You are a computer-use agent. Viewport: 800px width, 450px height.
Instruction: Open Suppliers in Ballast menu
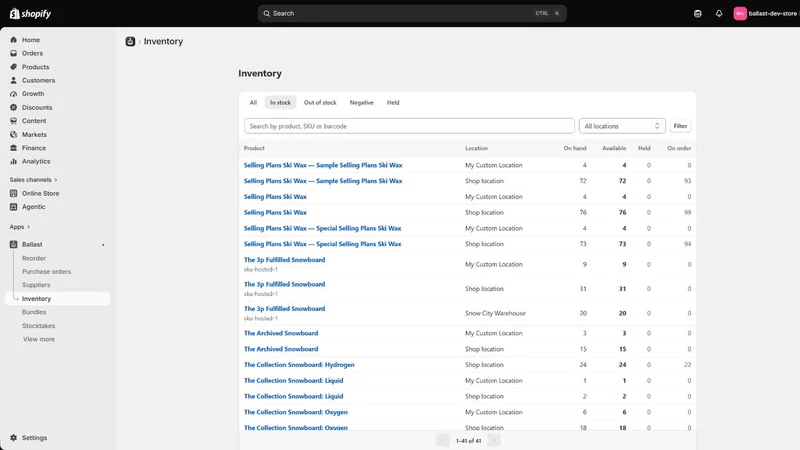36,285
